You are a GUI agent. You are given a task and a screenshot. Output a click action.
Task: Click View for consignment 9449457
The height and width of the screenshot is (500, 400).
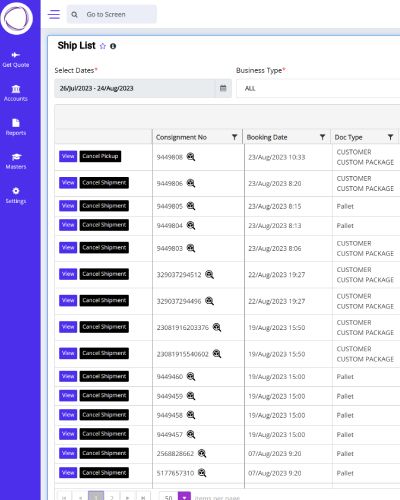tap(68, 434)
